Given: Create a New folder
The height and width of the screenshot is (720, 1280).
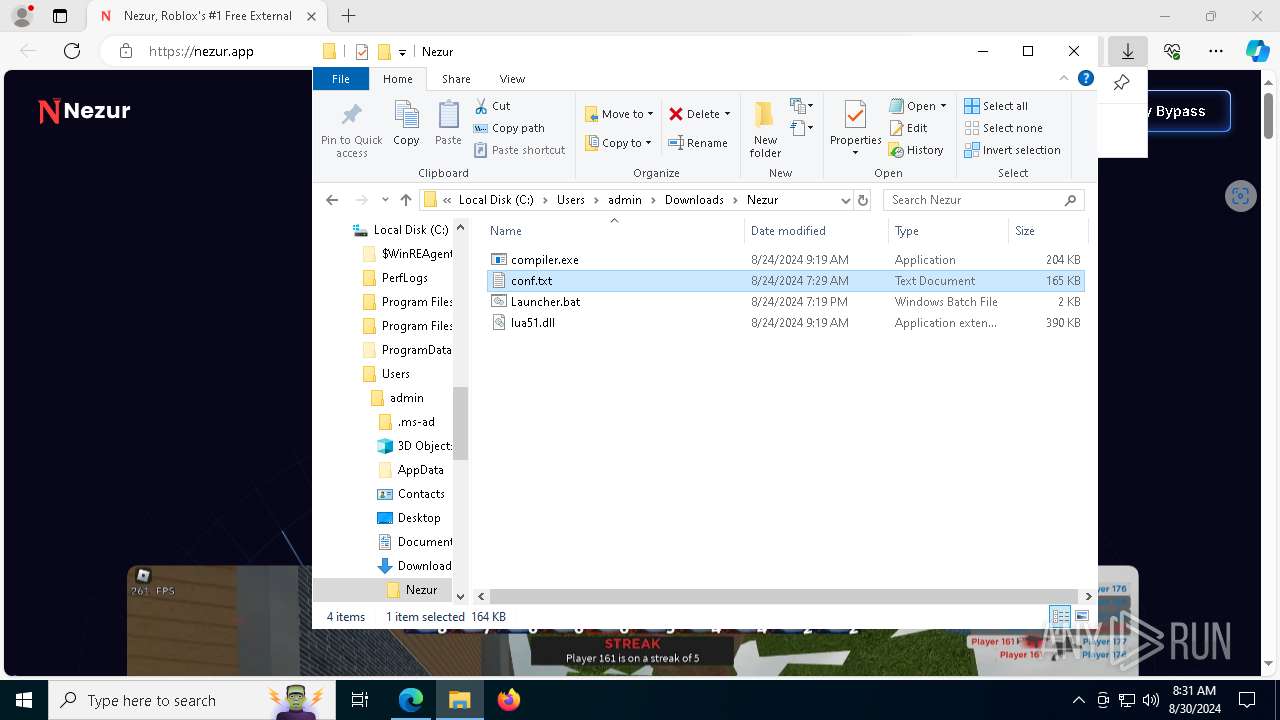Looking at the screenshot, I should 765,128.
